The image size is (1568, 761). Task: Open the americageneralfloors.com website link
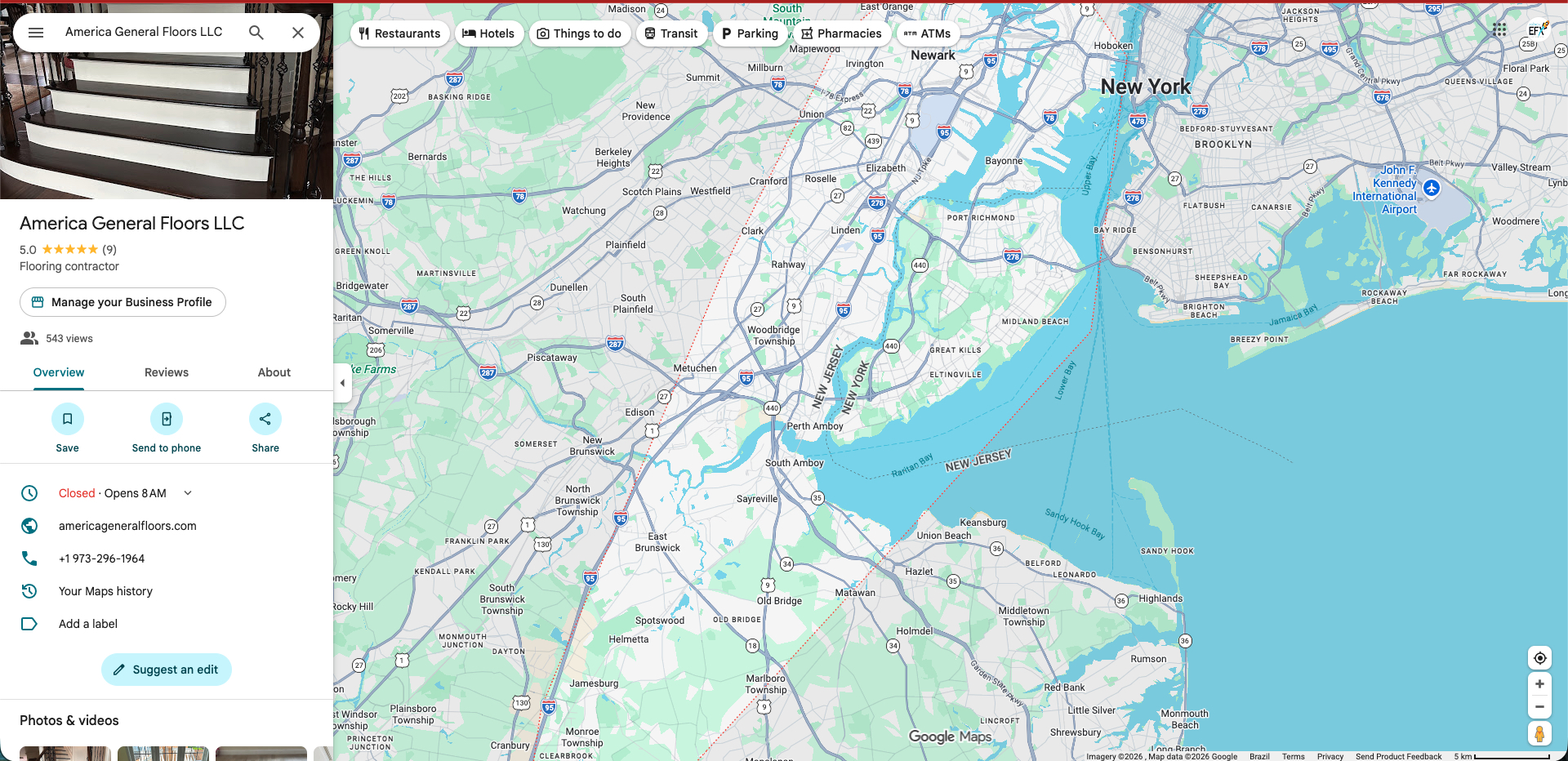coord(127,526)
